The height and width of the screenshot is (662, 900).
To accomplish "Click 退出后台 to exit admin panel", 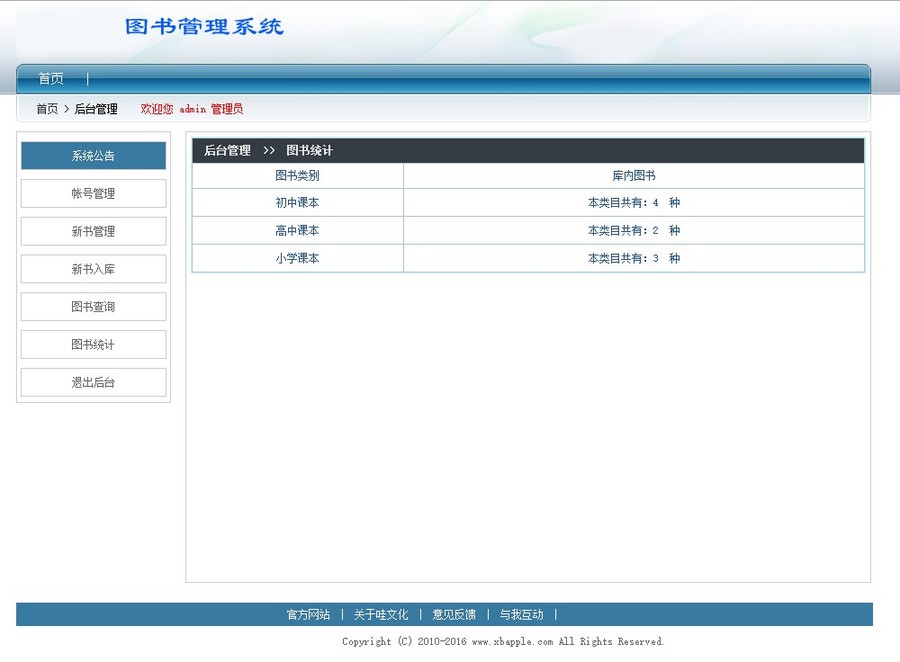I will [92, 382].
